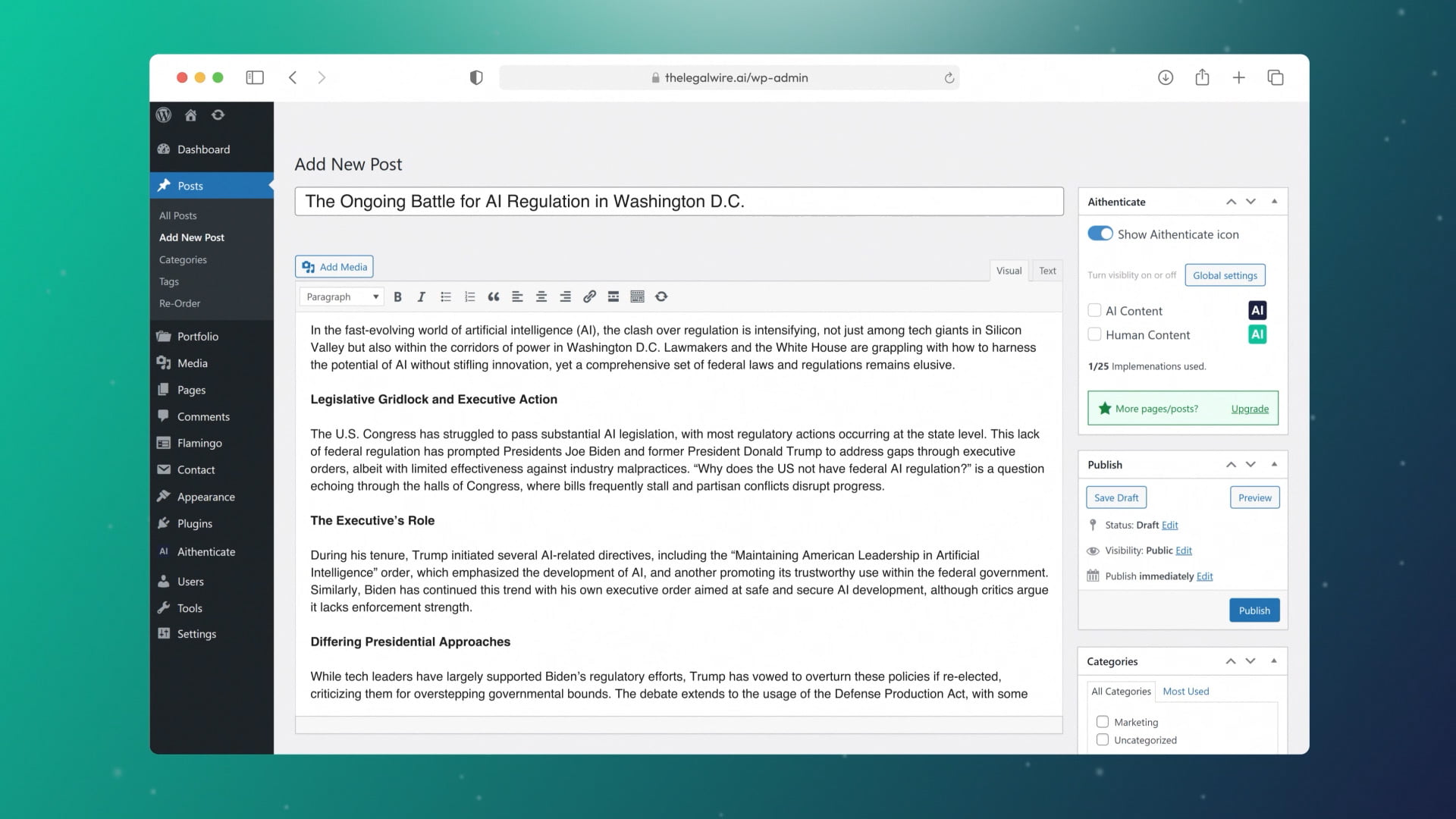Insert a bulleted list
The height and width of the screenshot is (819, 1456).
point(446,297)
